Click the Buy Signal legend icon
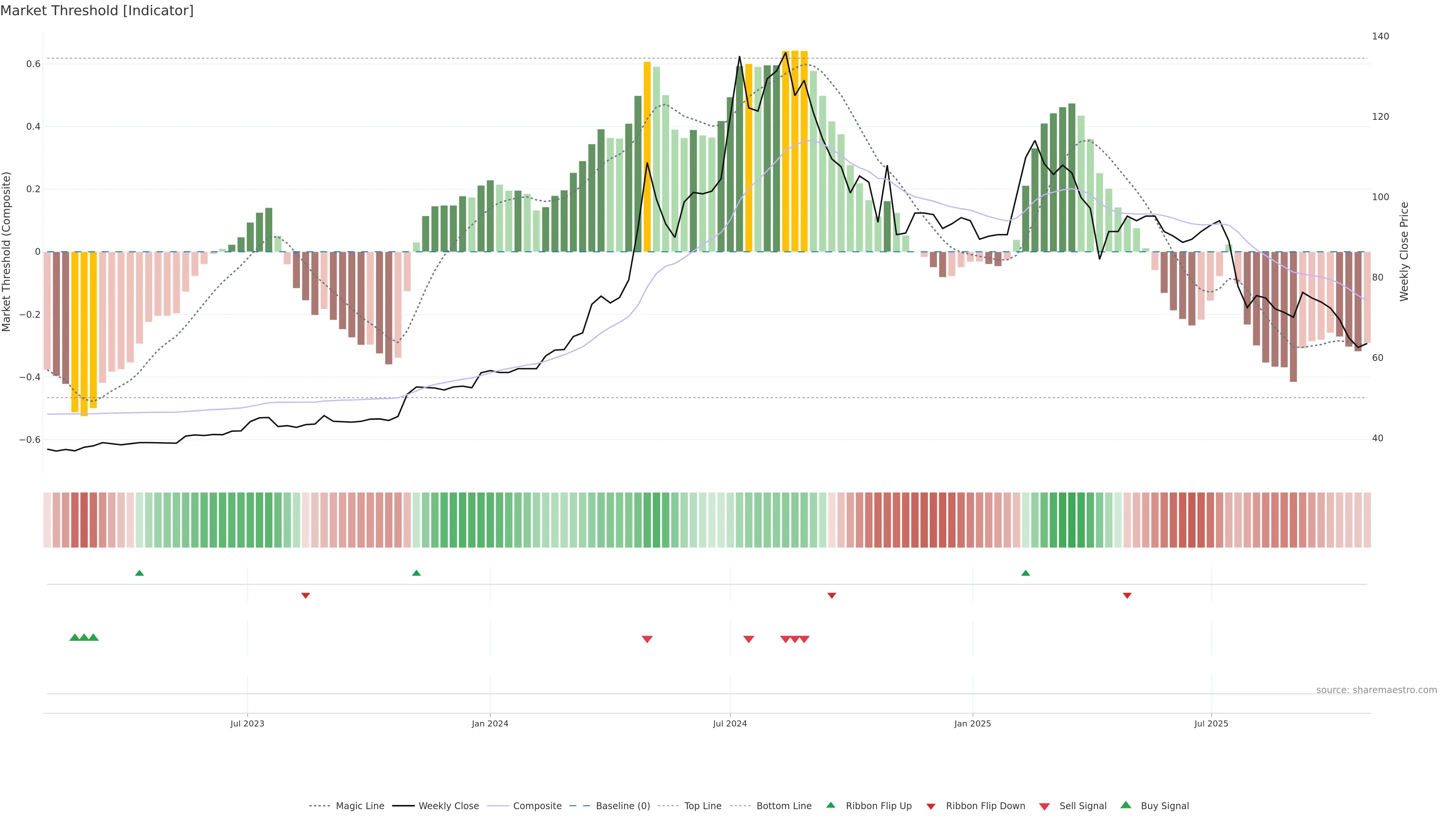The image size is (1456, 819). (x=1125, y=805)
